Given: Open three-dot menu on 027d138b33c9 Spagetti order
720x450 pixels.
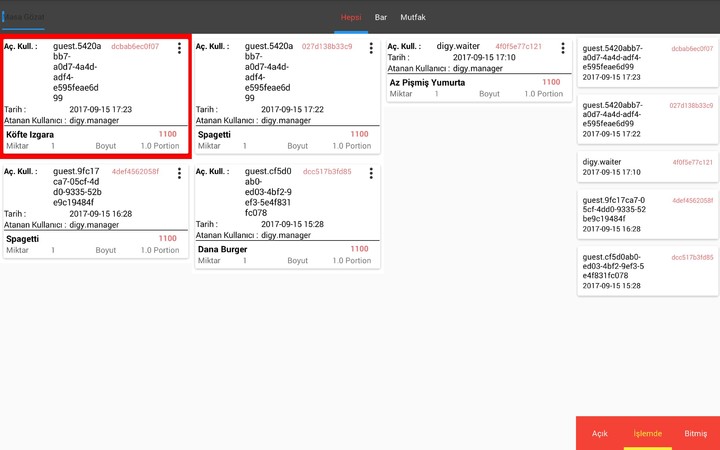Looking at the screenshot, I should pos(371,48).
